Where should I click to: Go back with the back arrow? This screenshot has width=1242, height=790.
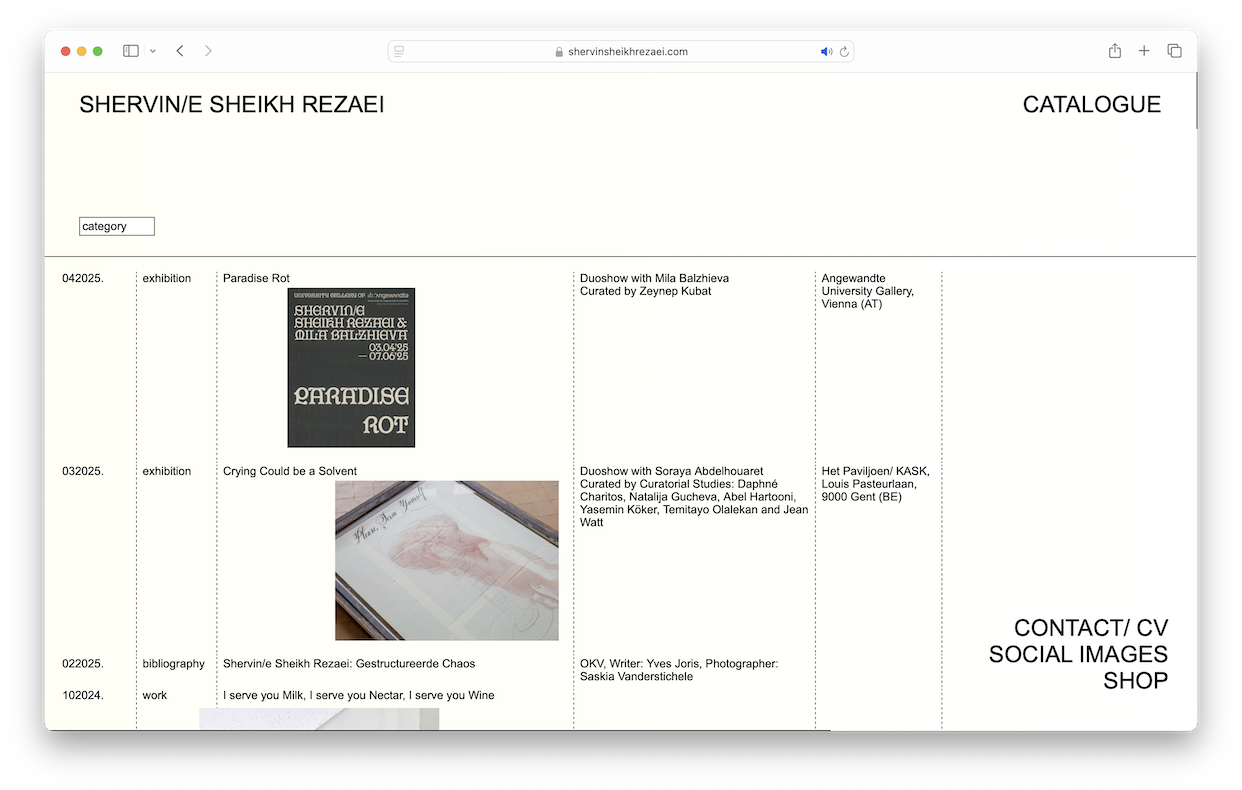point(180,51)
